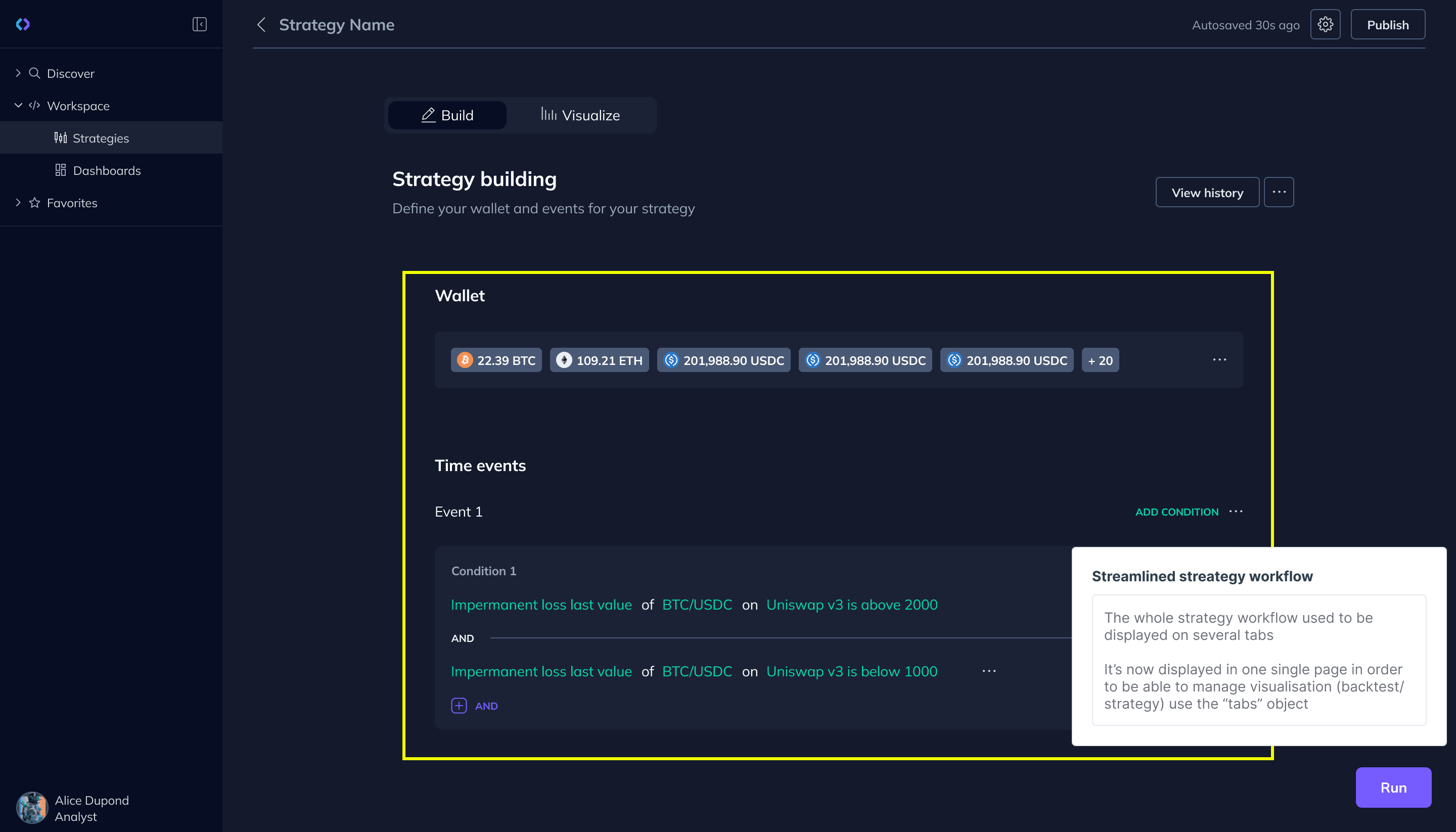Switch to the Visualize tab

pos(580,115)
